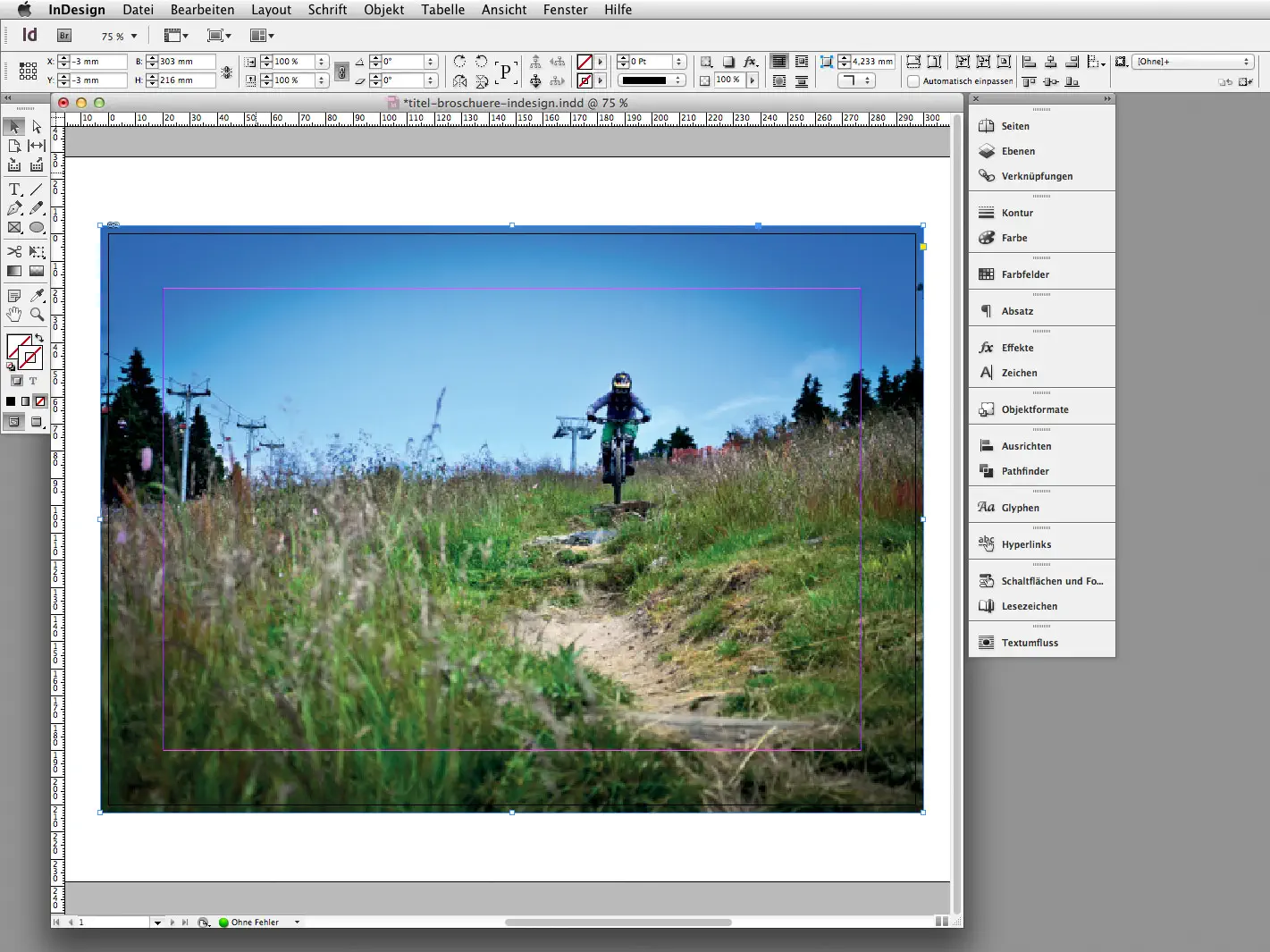This screenshot has width=1270, height=952.
Task: Enable Automatisch einpassen
Action: (x=914, y=80)
